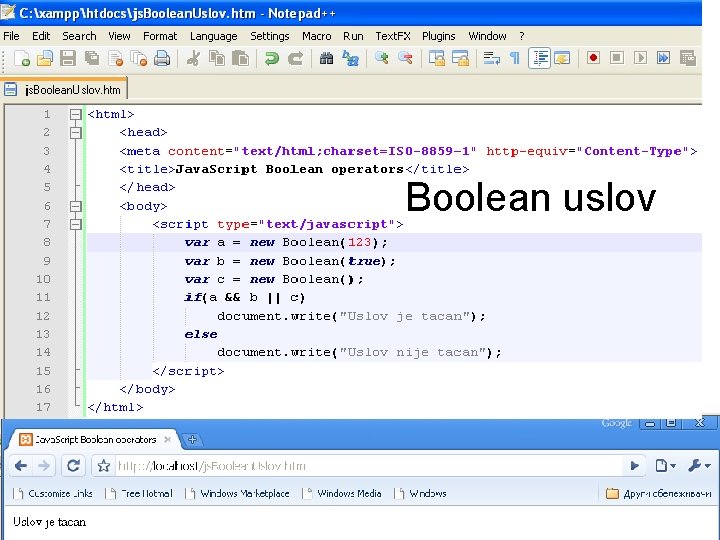Open the Edit menu
This screenshot has height=540, width=720.
(41, 36)
